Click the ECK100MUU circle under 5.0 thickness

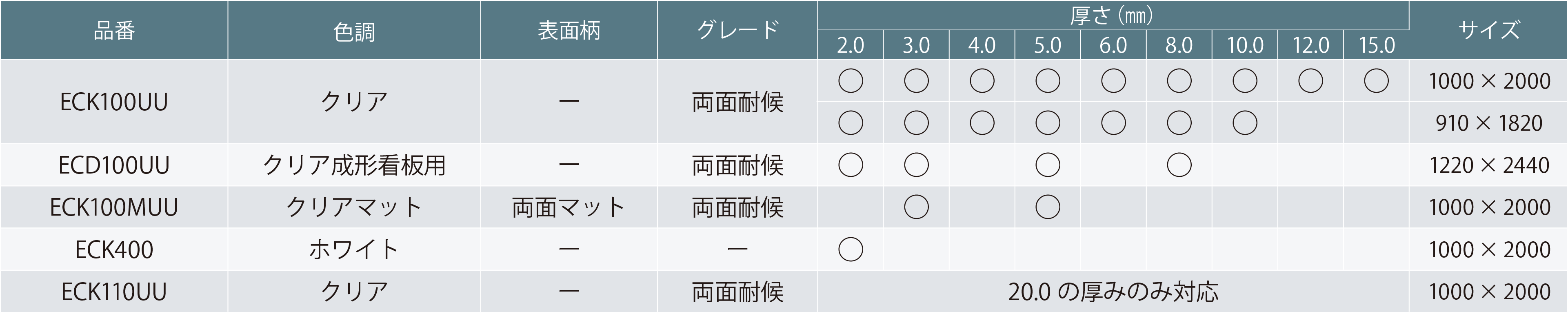click(1048, 207)
